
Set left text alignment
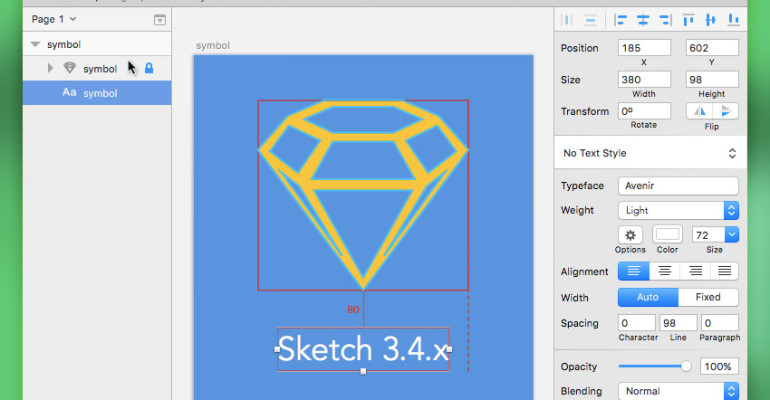pos(633,271)
